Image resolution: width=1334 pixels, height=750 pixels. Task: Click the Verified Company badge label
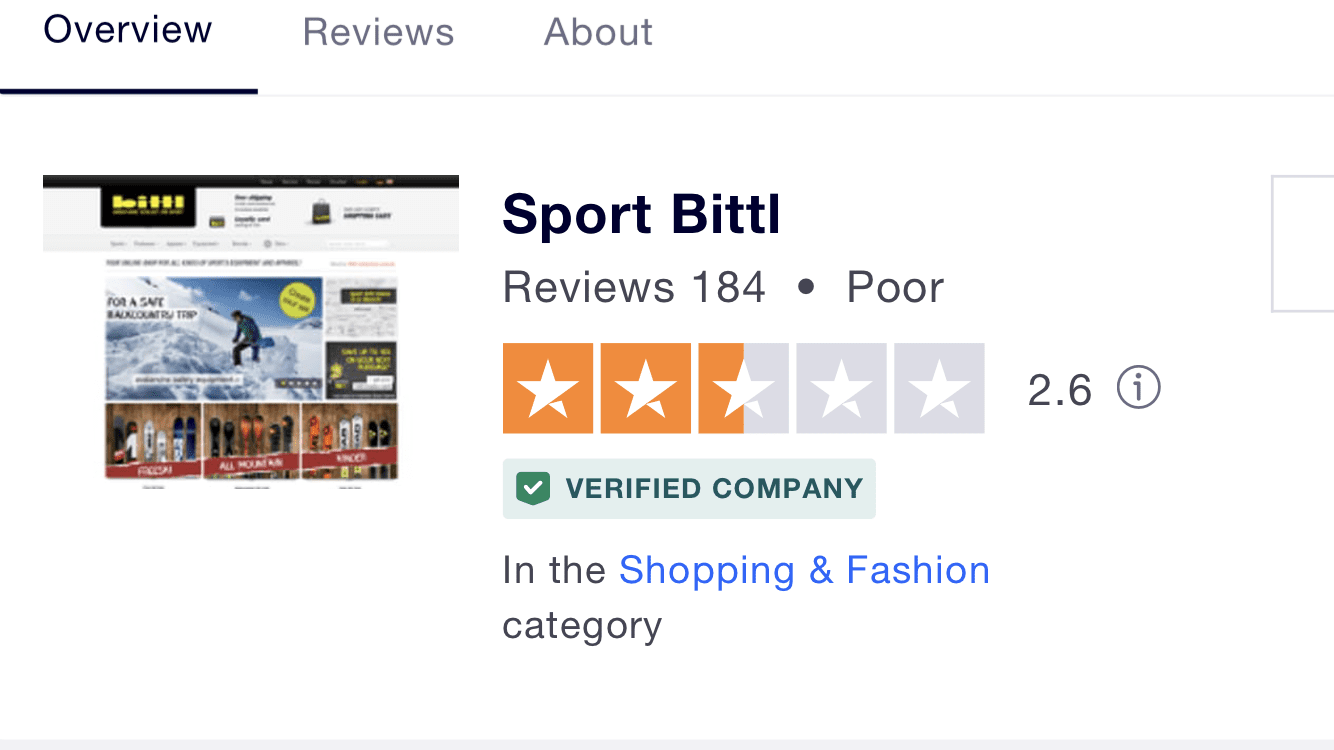pyautogui.click(x=713, y=489)
